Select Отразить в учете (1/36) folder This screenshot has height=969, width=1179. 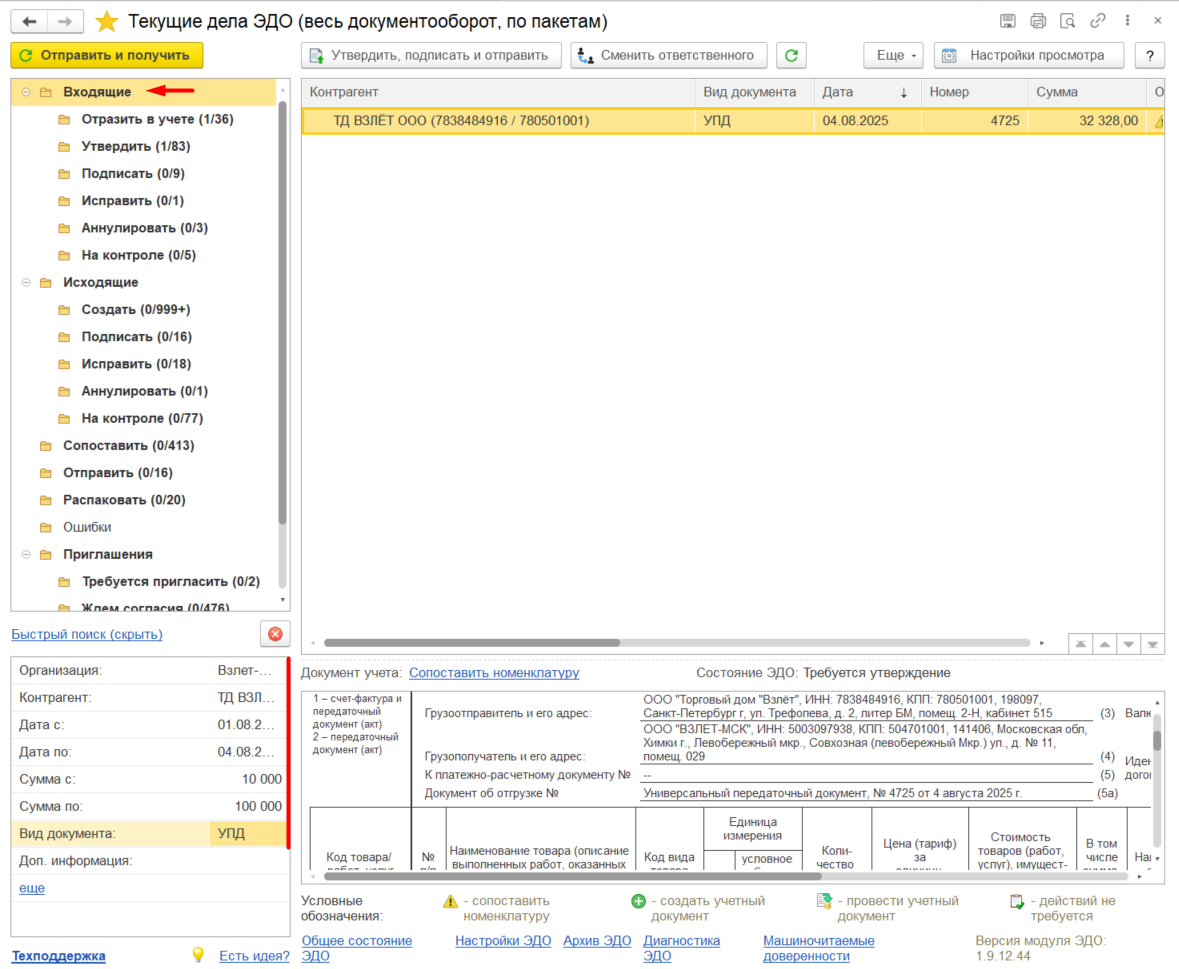point(157,120)
